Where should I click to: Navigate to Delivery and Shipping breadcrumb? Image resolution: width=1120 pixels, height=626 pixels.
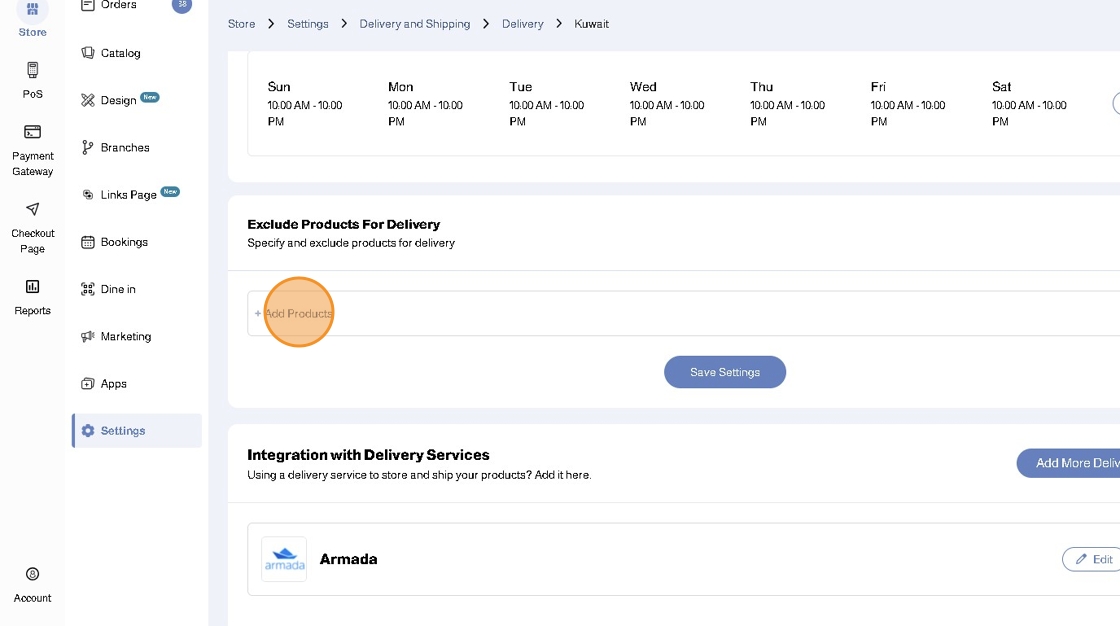pyautogui.click(x=414, y=23)
